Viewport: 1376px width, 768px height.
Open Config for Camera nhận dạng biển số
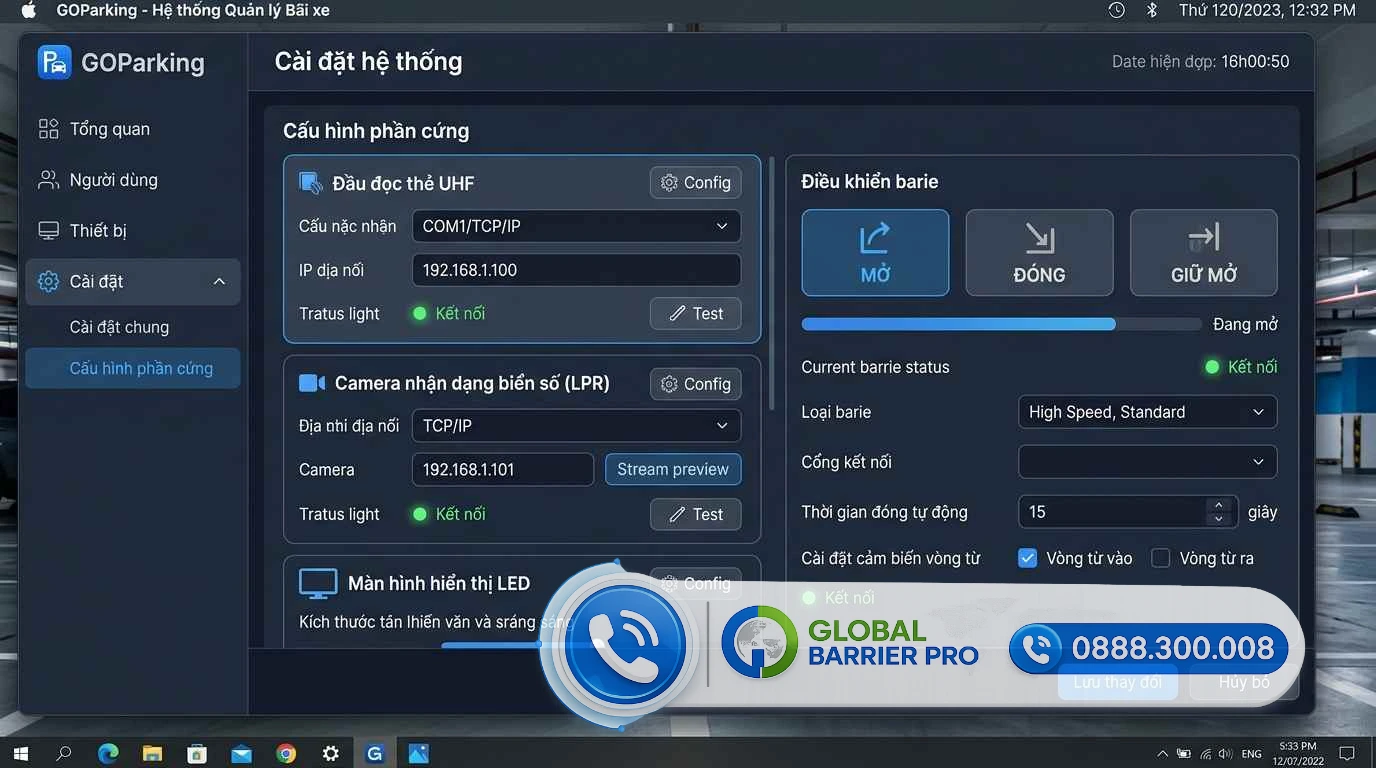click(695, 384)
